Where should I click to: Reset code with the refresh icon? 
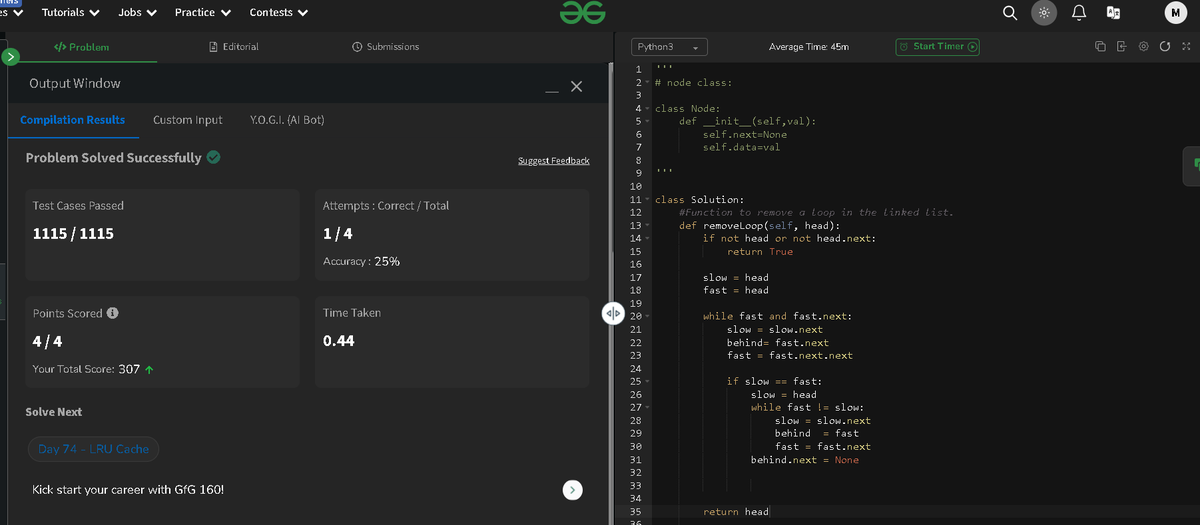[x=1165, y=47]
